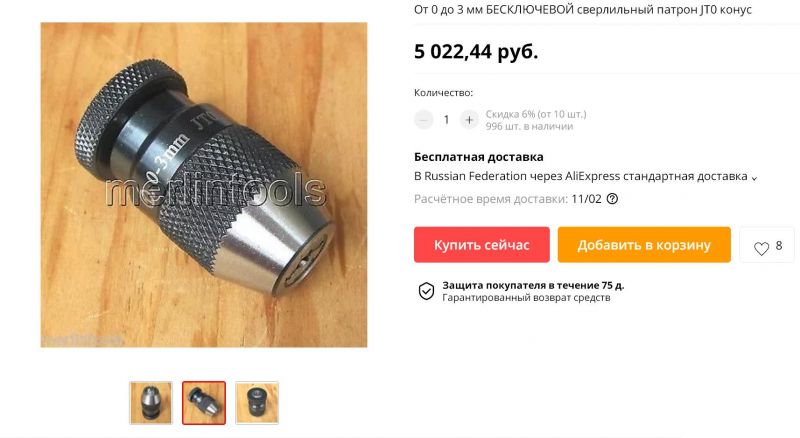800x438 pixels.
Task: Decrease quantity with the minus button
Action: pyautogui.click(x=423, y=119)
